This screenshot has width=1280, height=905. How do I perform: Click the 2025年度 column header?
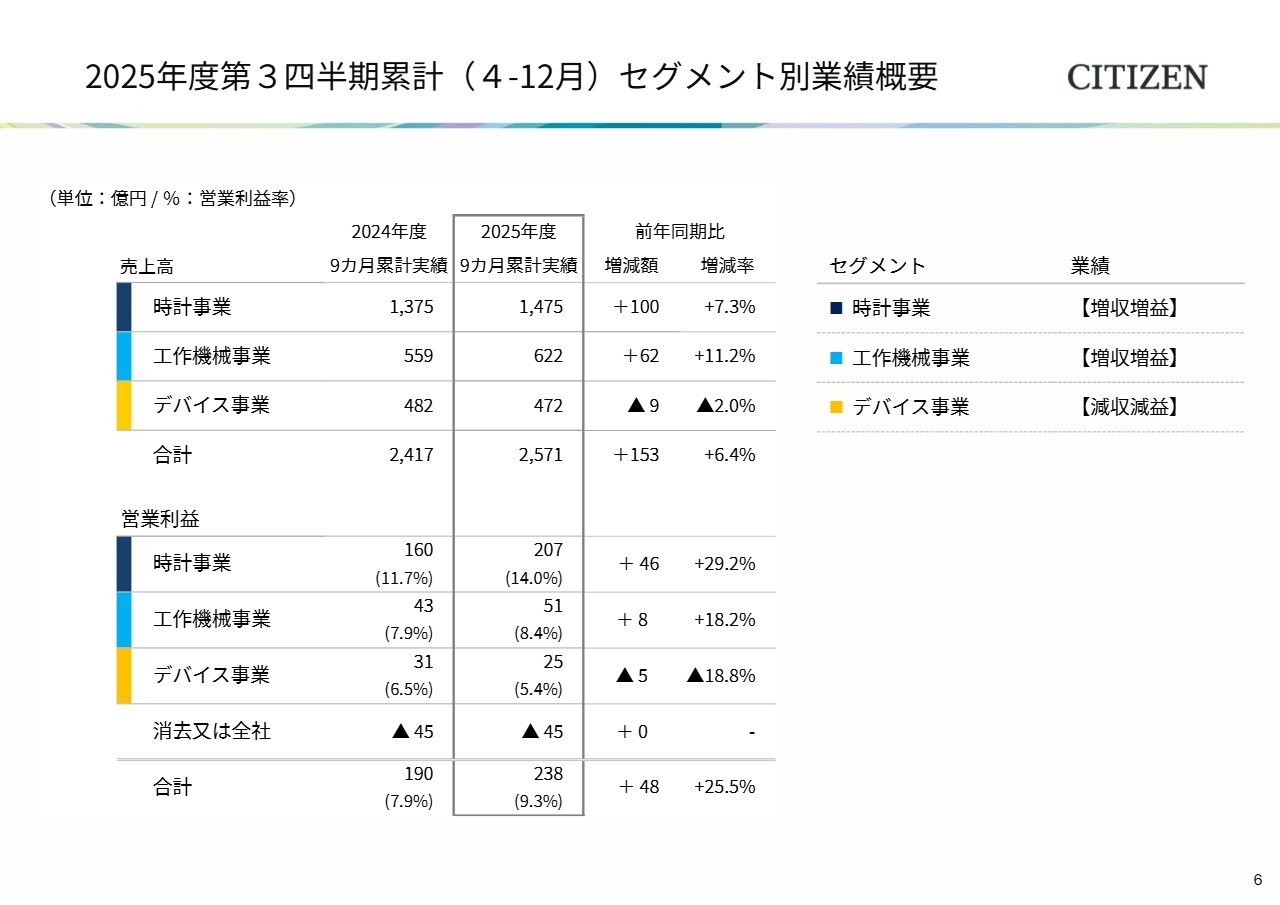pyautogui.click(x=518, y=232)
